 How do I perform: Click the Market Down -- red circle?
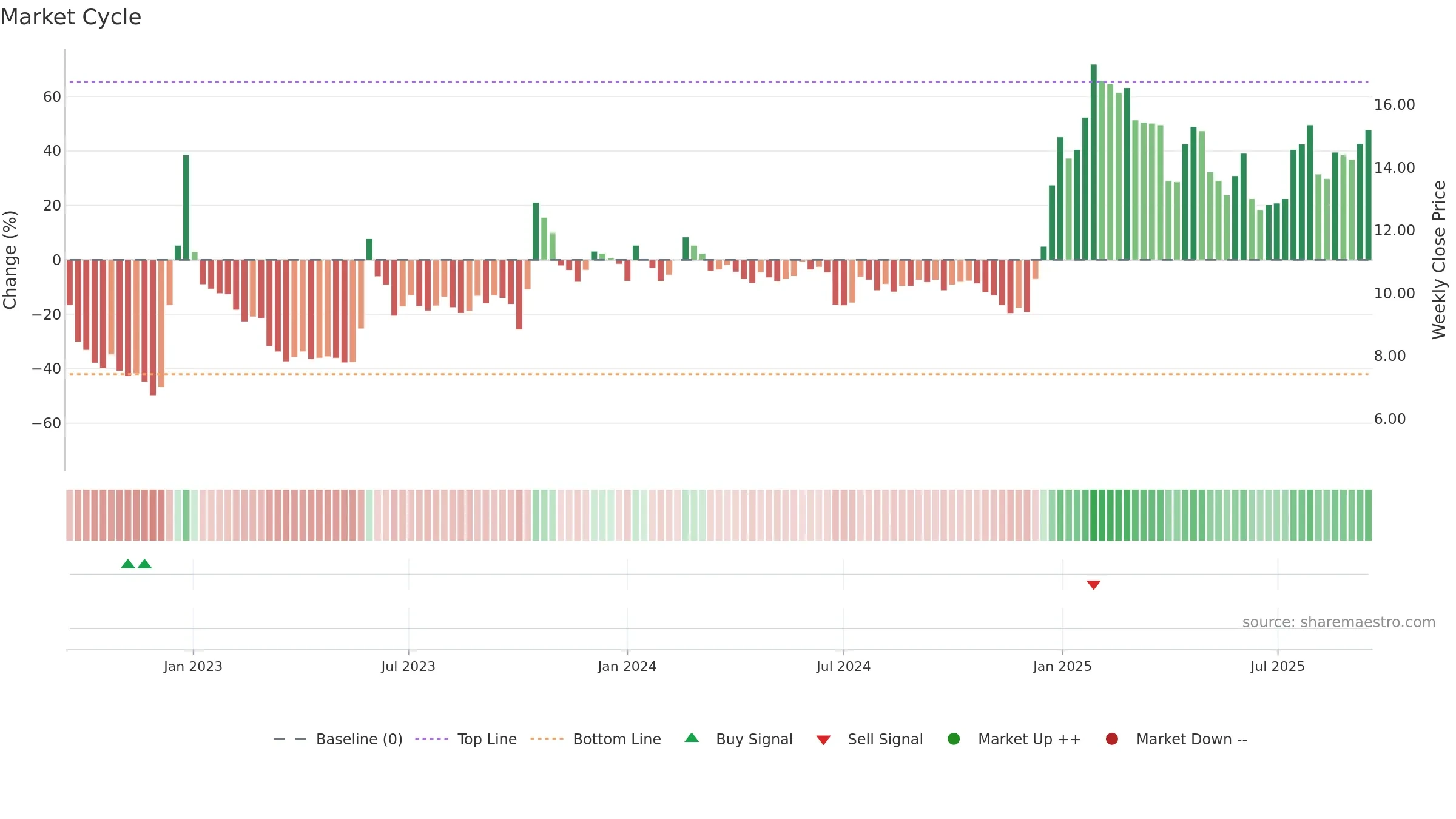[x=1112, y=739]
